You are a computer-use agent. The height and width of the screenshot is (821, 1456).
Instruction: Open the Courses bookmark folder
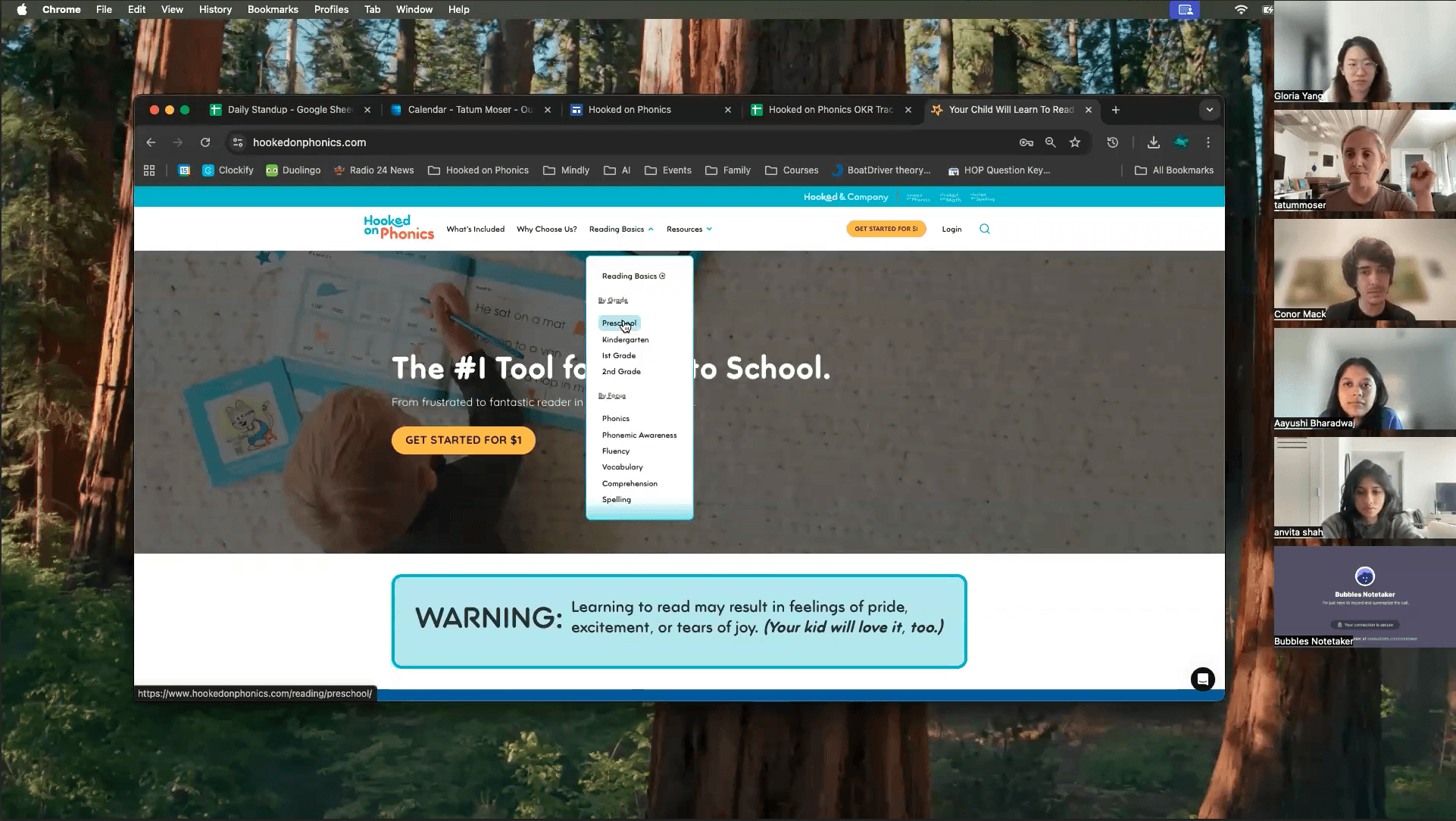(x=792, y=170)
